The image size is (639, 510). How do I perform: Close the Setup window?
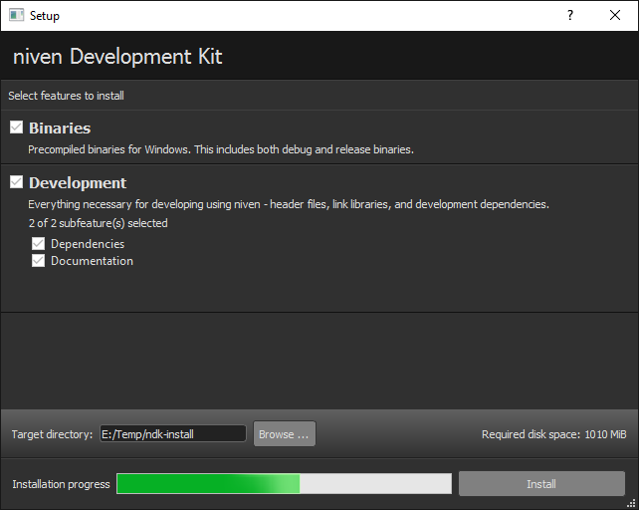(615, 15)
